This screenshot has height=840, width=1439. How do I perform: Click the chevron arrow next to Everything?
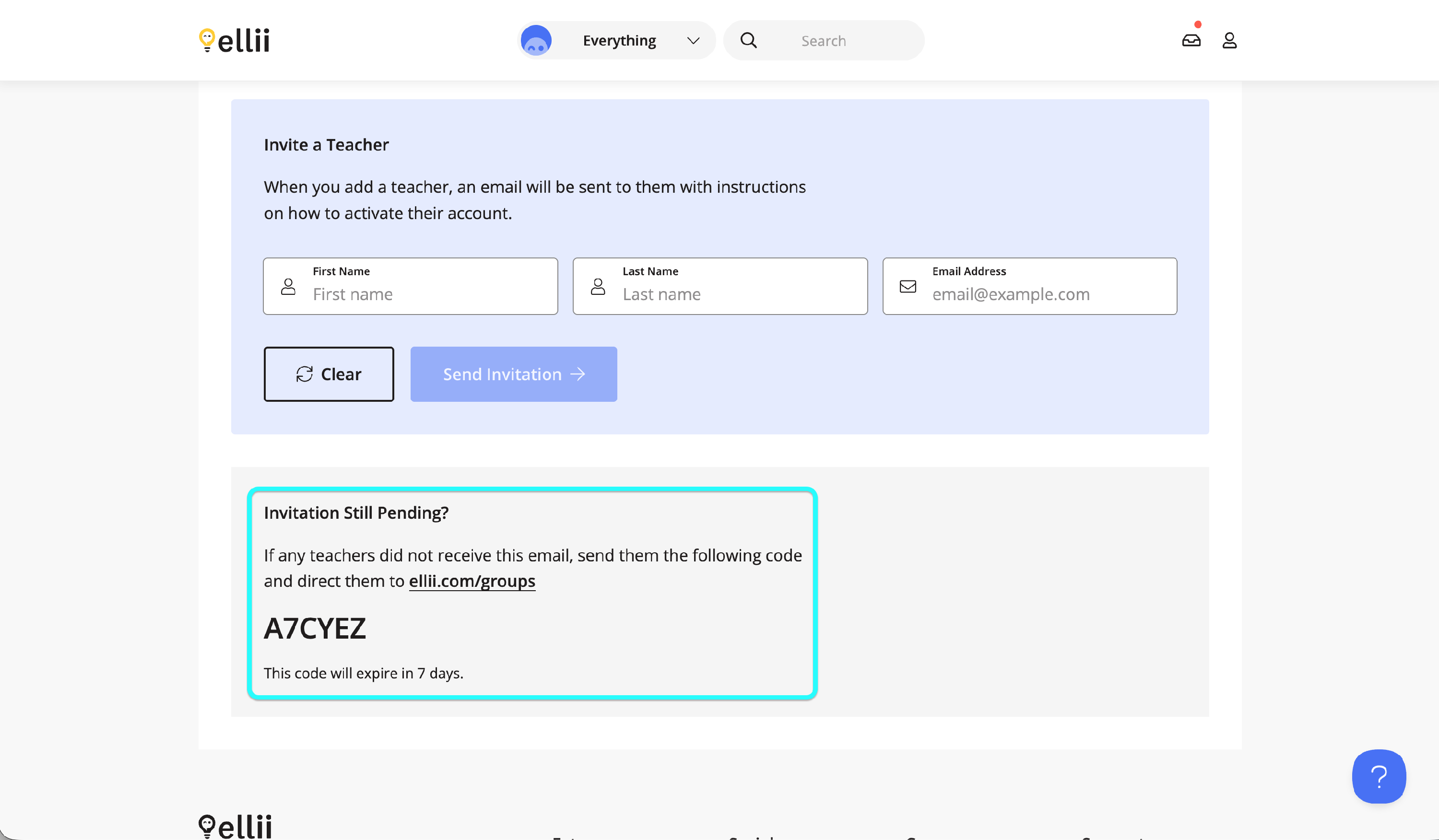point(693,41)
